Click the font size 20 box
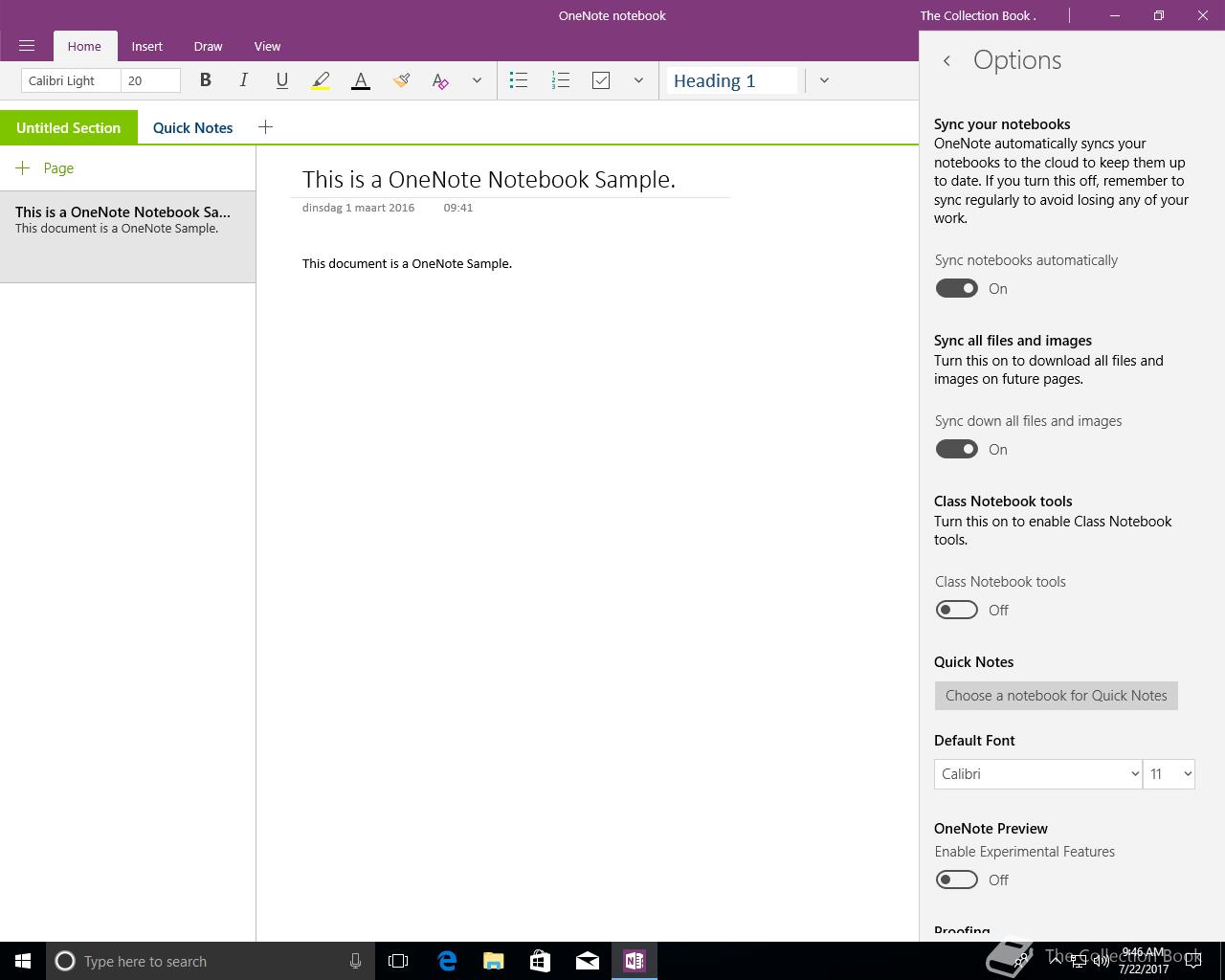1225x980 pixels. pyautogui.click(x=151, y=80)
